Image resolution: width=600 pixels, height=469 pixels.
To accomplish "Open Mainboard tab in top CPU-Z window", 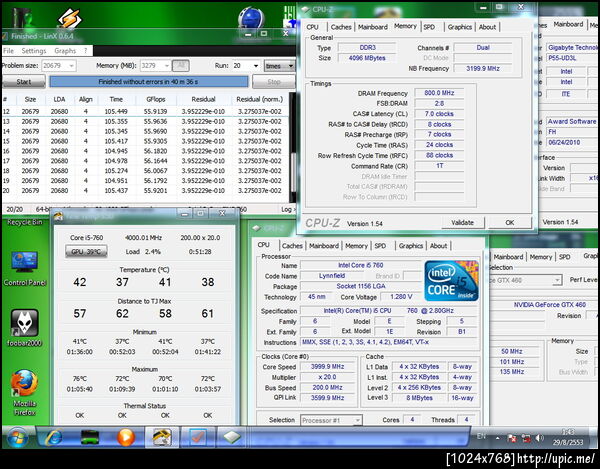I will (373, 27).
